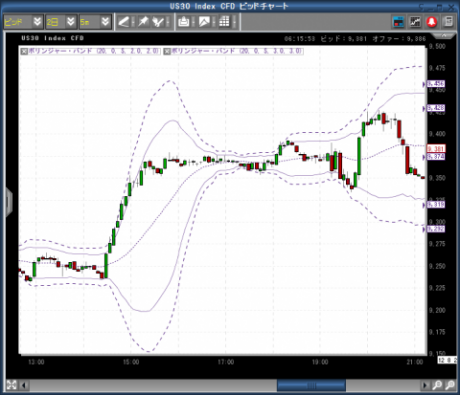Click the horizontal scrollbar thumb
The image size is (460, 395).
311,386
